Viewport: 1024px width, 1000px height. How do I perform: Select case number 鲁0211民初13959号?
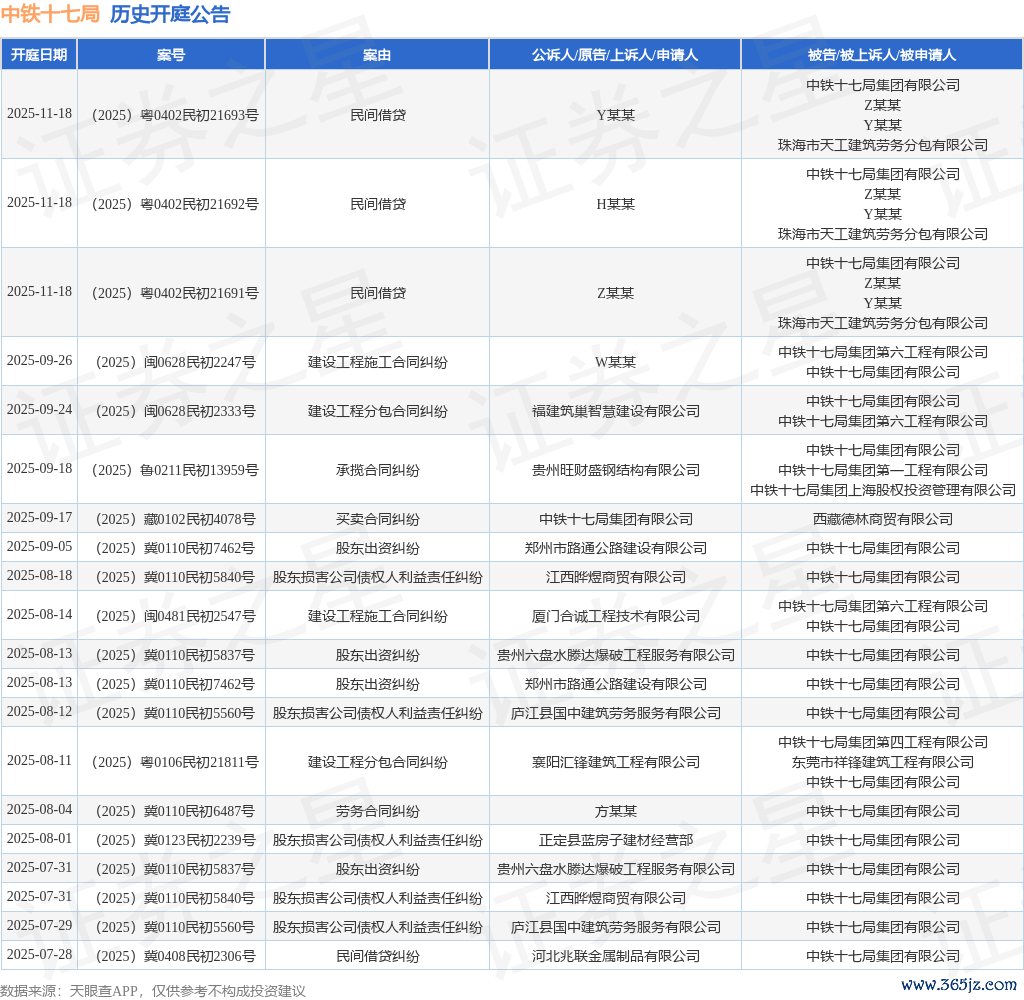(x=171, y=470)
